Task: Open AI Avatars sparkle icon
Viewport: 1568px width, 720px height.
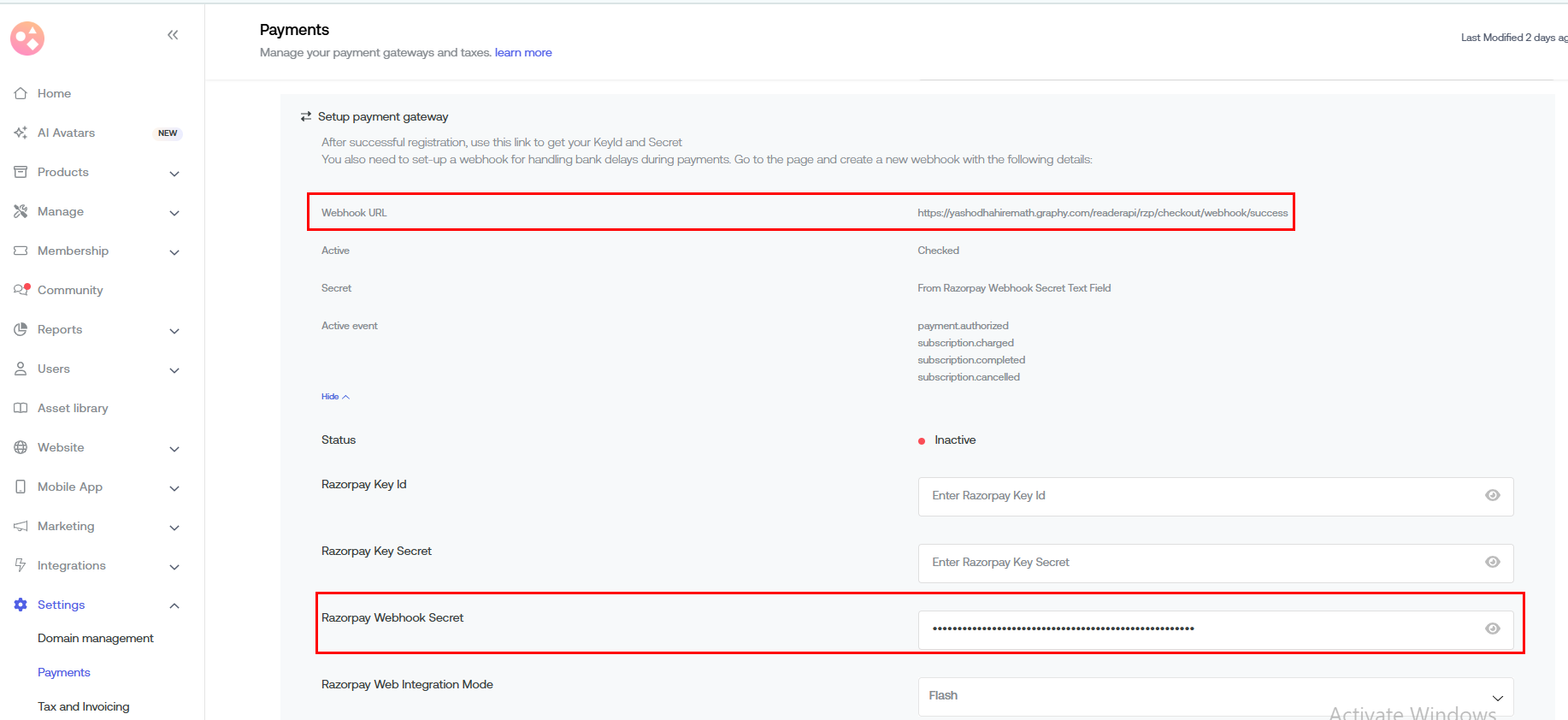Action: coord(21,133)
